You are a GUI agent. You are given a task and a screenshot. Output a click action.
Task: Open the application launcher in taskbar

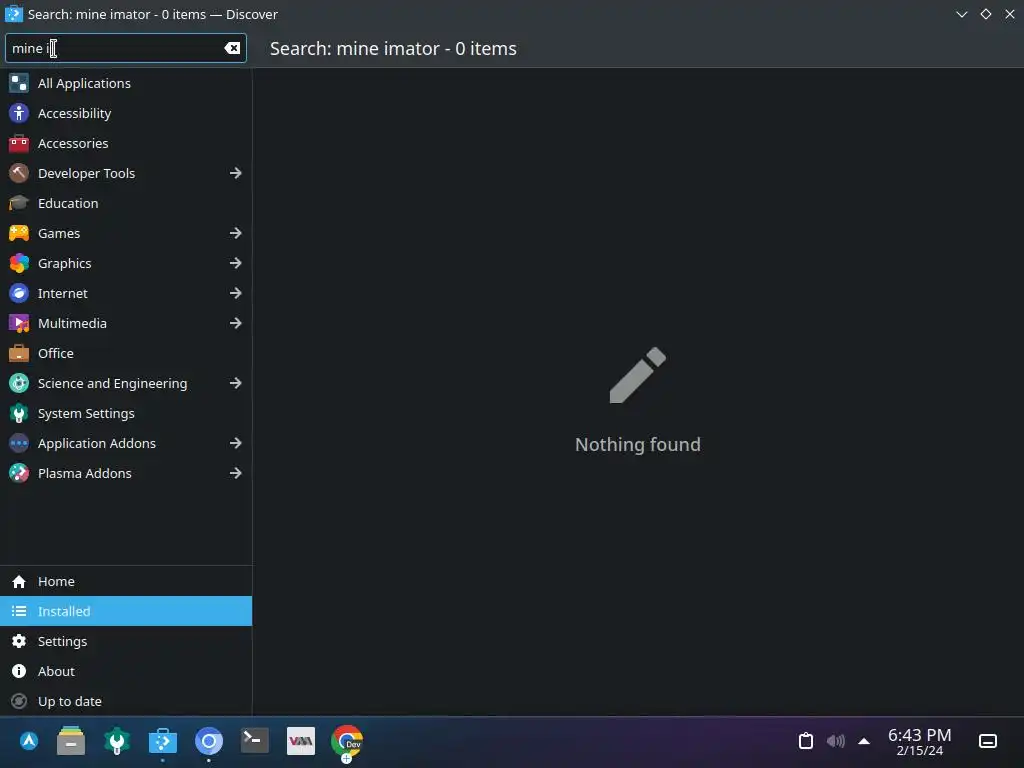(29, 741)
